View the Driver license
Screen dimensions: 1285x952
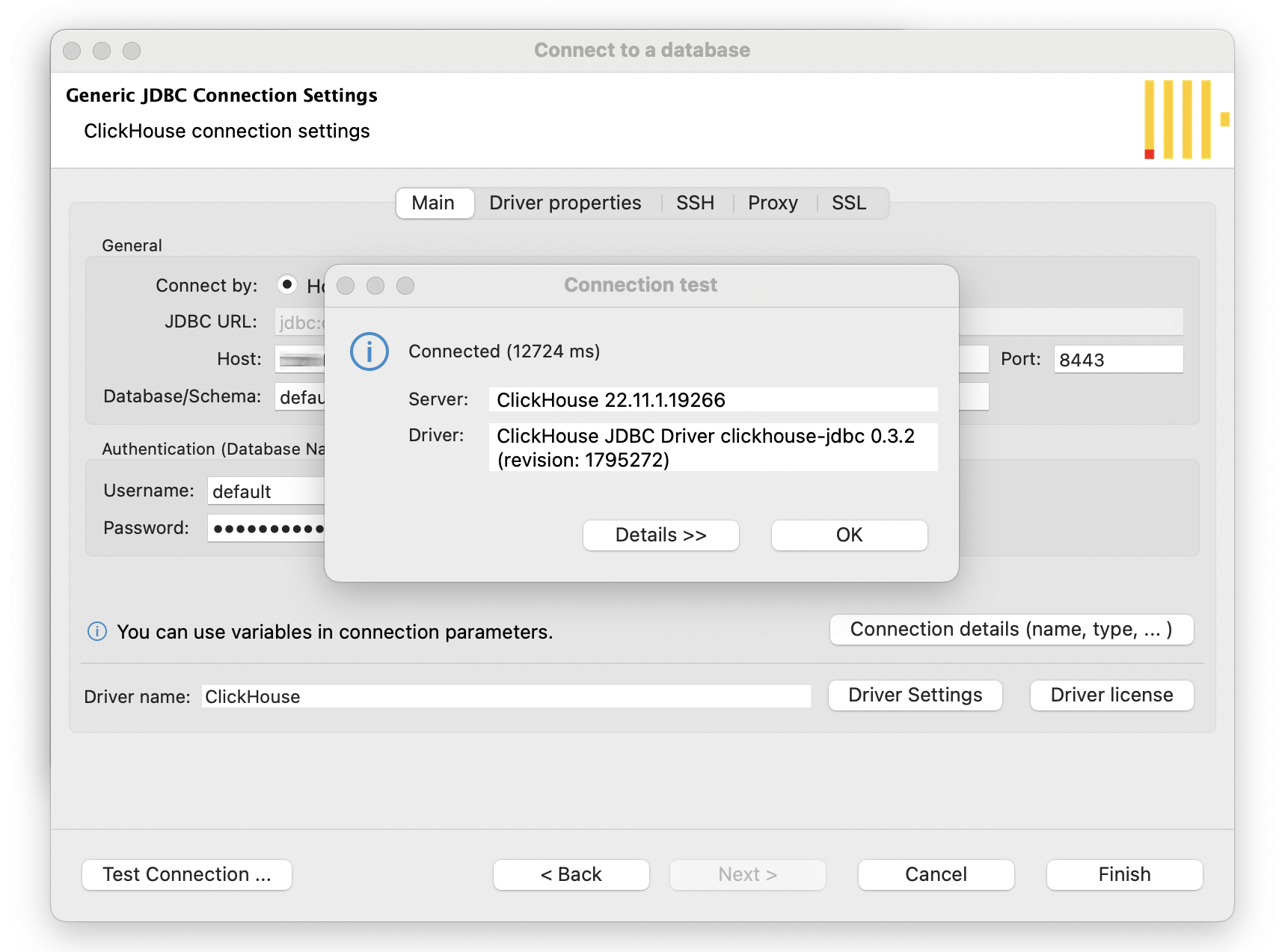(x=1111, y=695)
